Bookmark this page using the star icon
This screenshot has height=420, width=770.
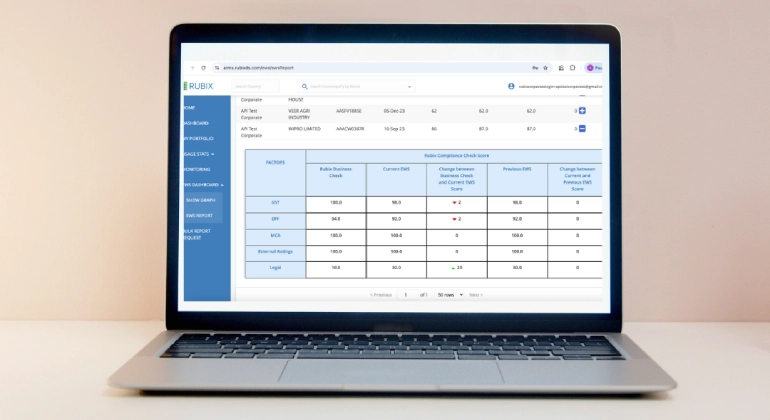545,68
